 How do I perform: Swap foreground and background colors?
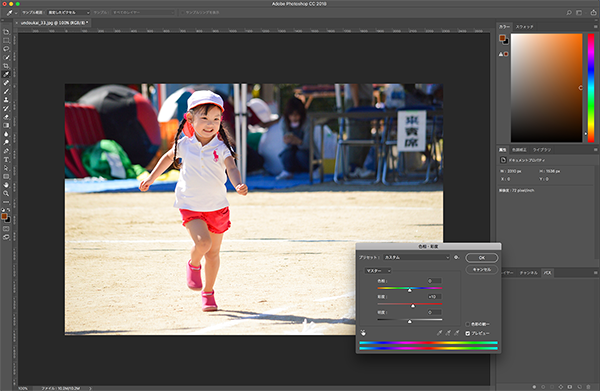click(8, 210)
